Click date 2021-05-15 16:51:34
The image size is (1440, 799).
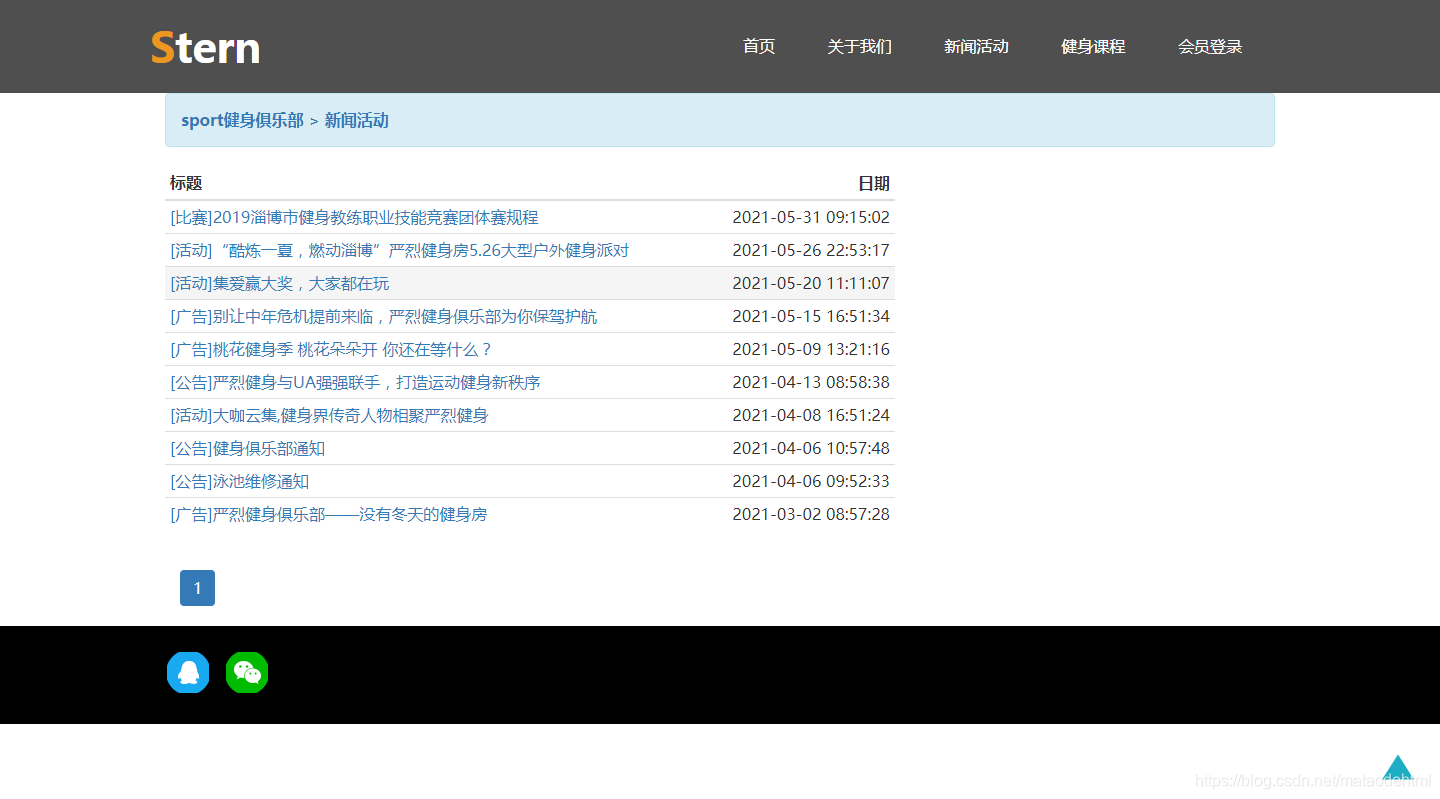[811, 316]
